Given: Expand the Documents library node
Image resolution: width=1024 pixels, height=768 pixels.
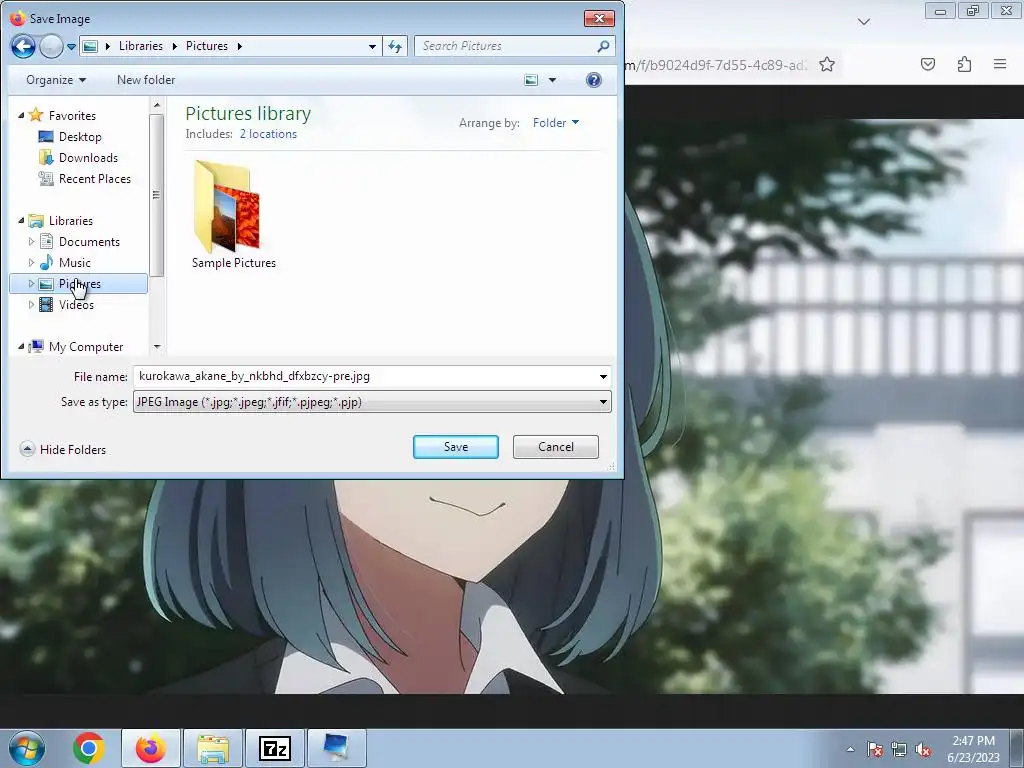Looking at the screenshot, I should click(31, 242).
